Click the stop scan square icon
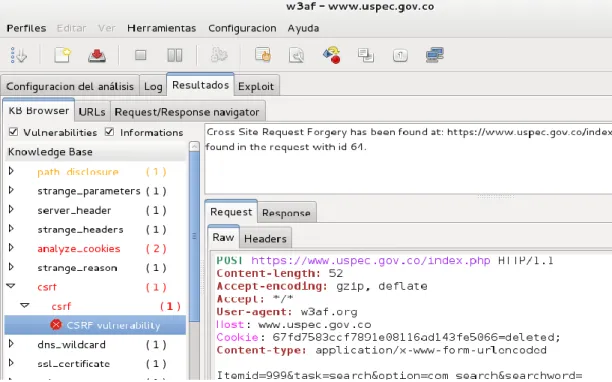The width and height of the screenshot is (612, 382). pyautogui.click(x=141, y=55)
